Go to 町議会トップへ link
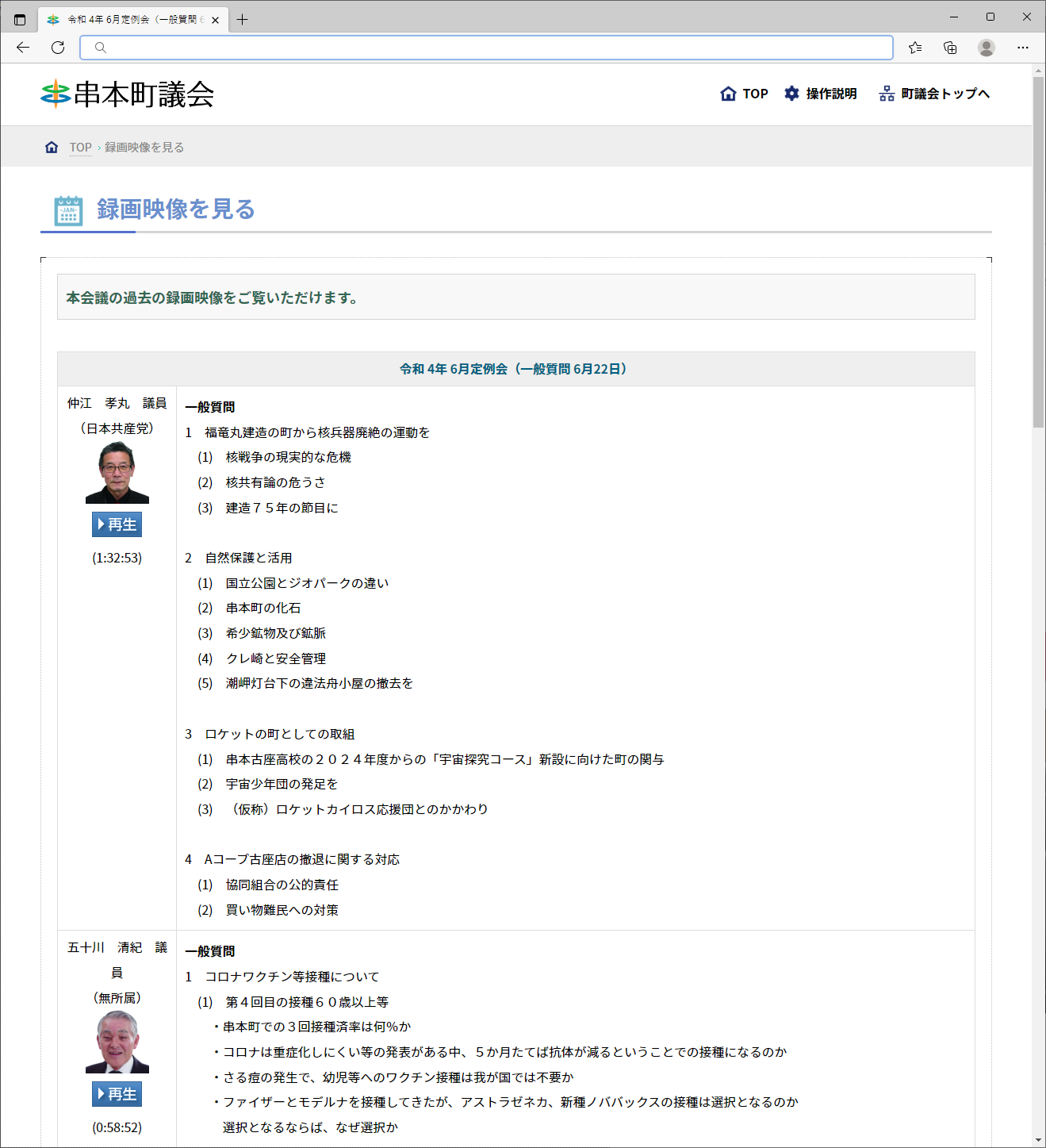This screenshot has width=1046, height=1148. [934, 94]
